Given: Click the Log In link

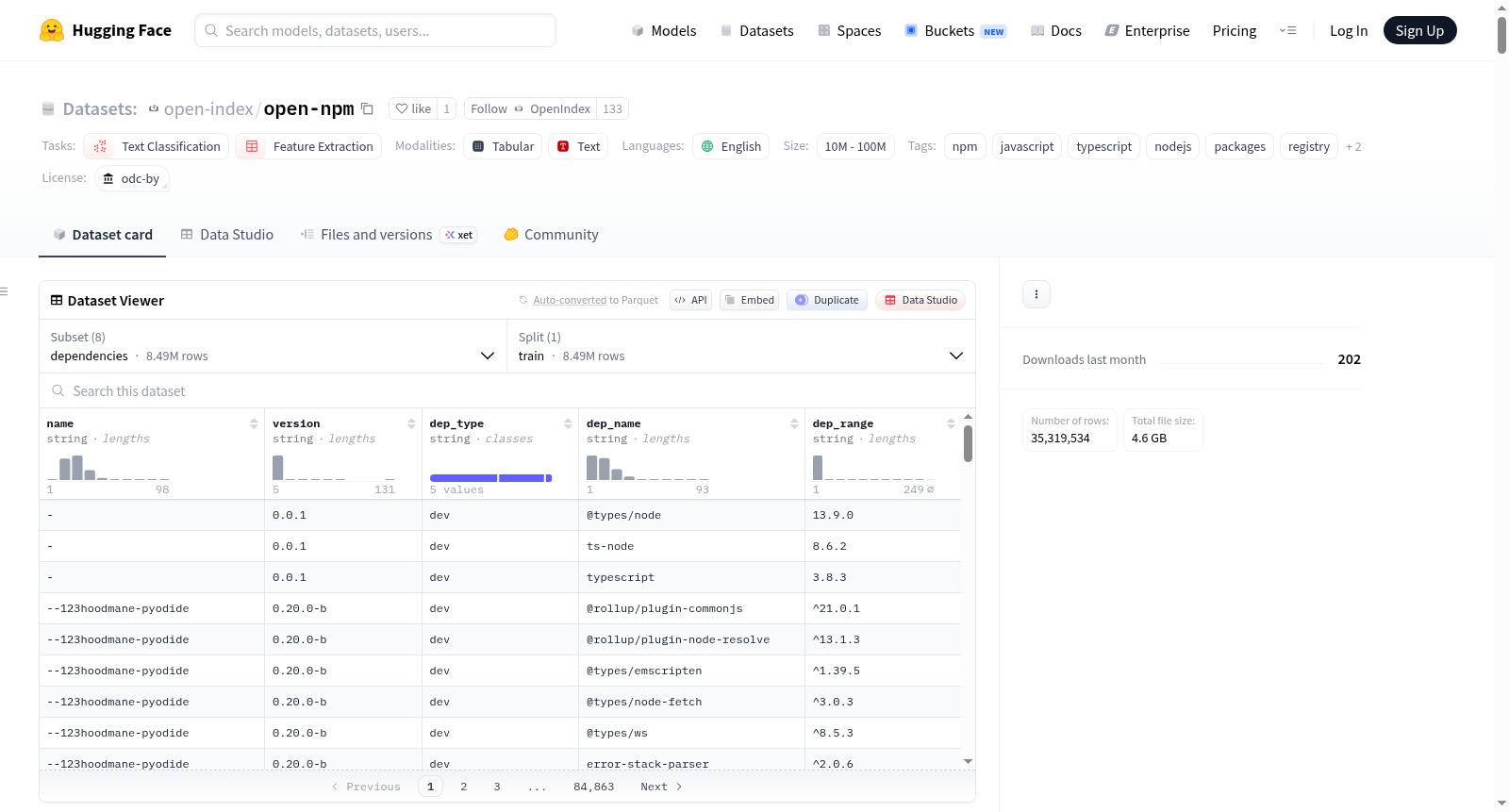Looking at the screenshot, I should click(x=1349, y=30).
